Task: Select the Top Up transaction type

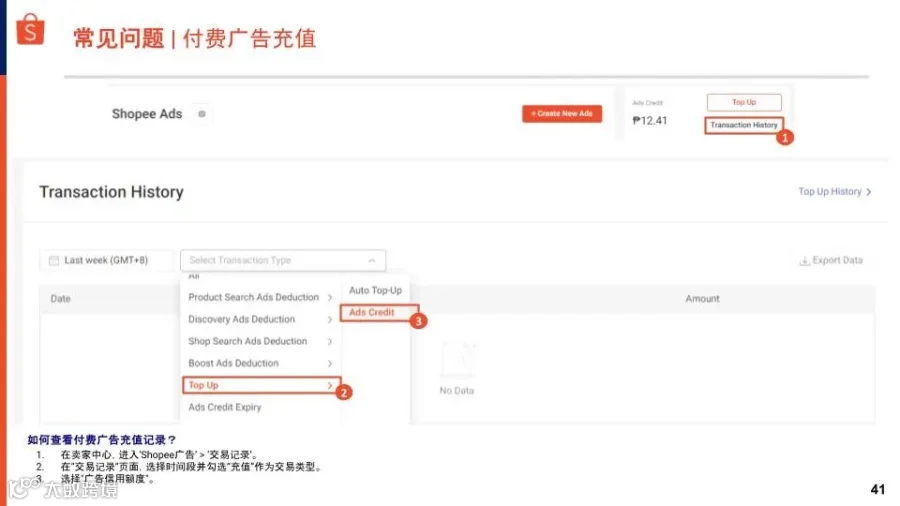Action: tap(262, 385)
